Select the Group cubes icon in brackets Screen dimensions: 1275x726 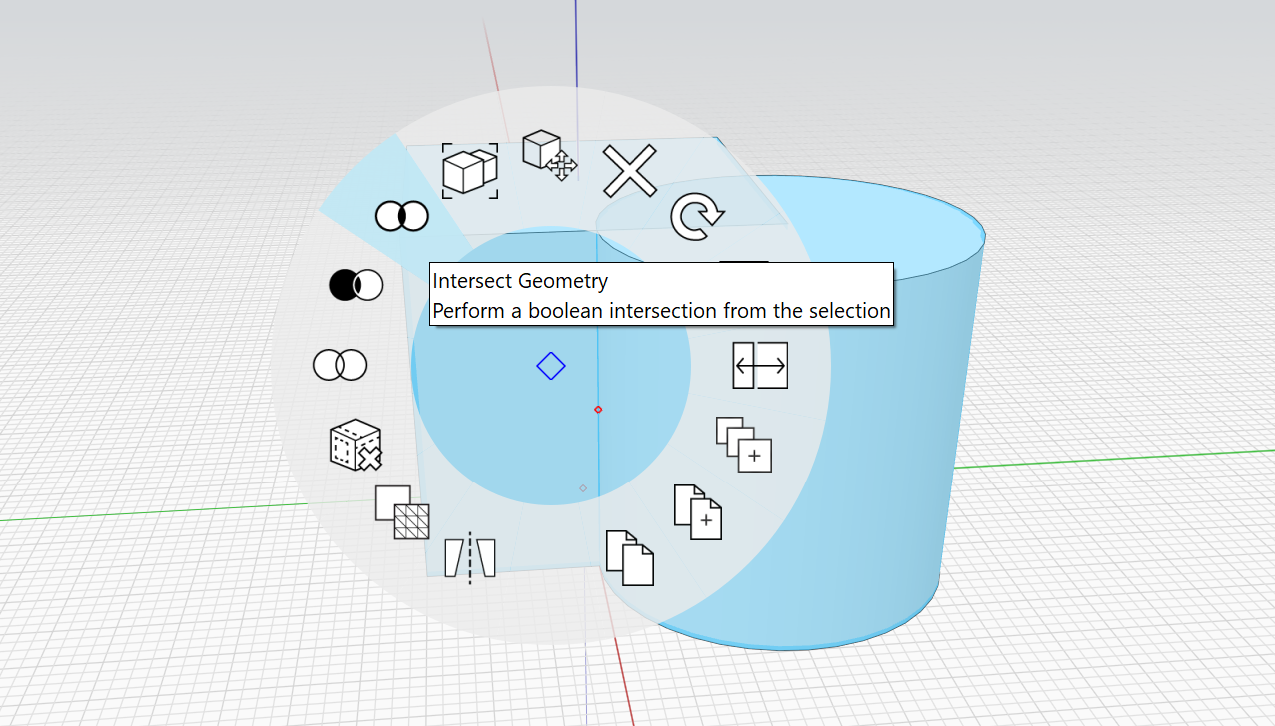tap(470, 170)
